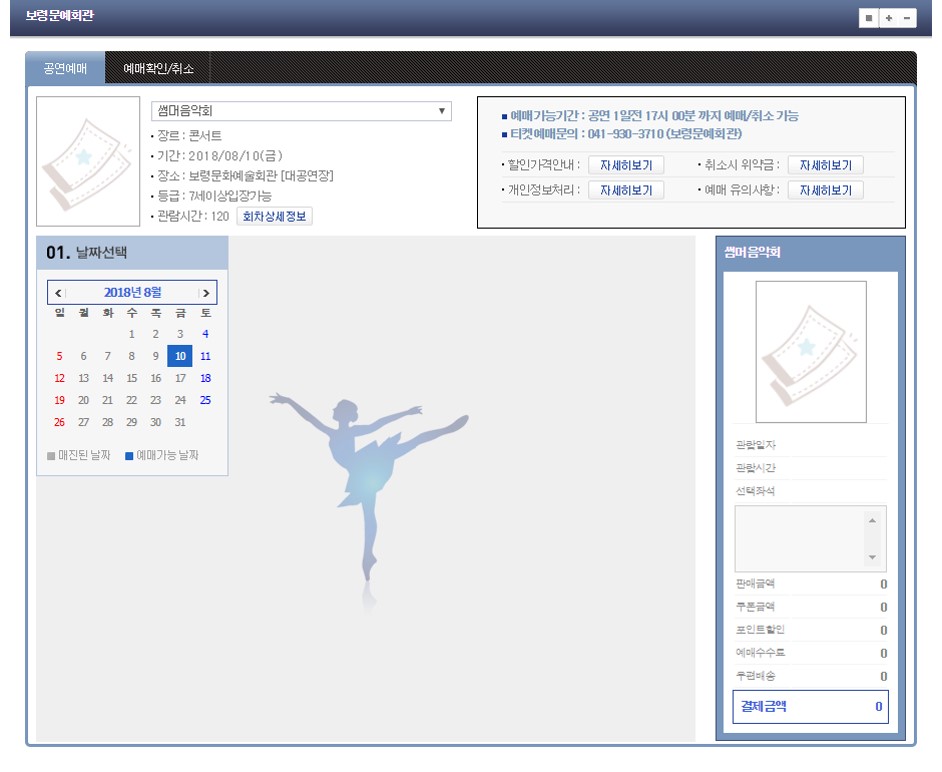Click the square icon in title bar
The height and width of the screenshot is (772, 942).
tap(869, 18)
